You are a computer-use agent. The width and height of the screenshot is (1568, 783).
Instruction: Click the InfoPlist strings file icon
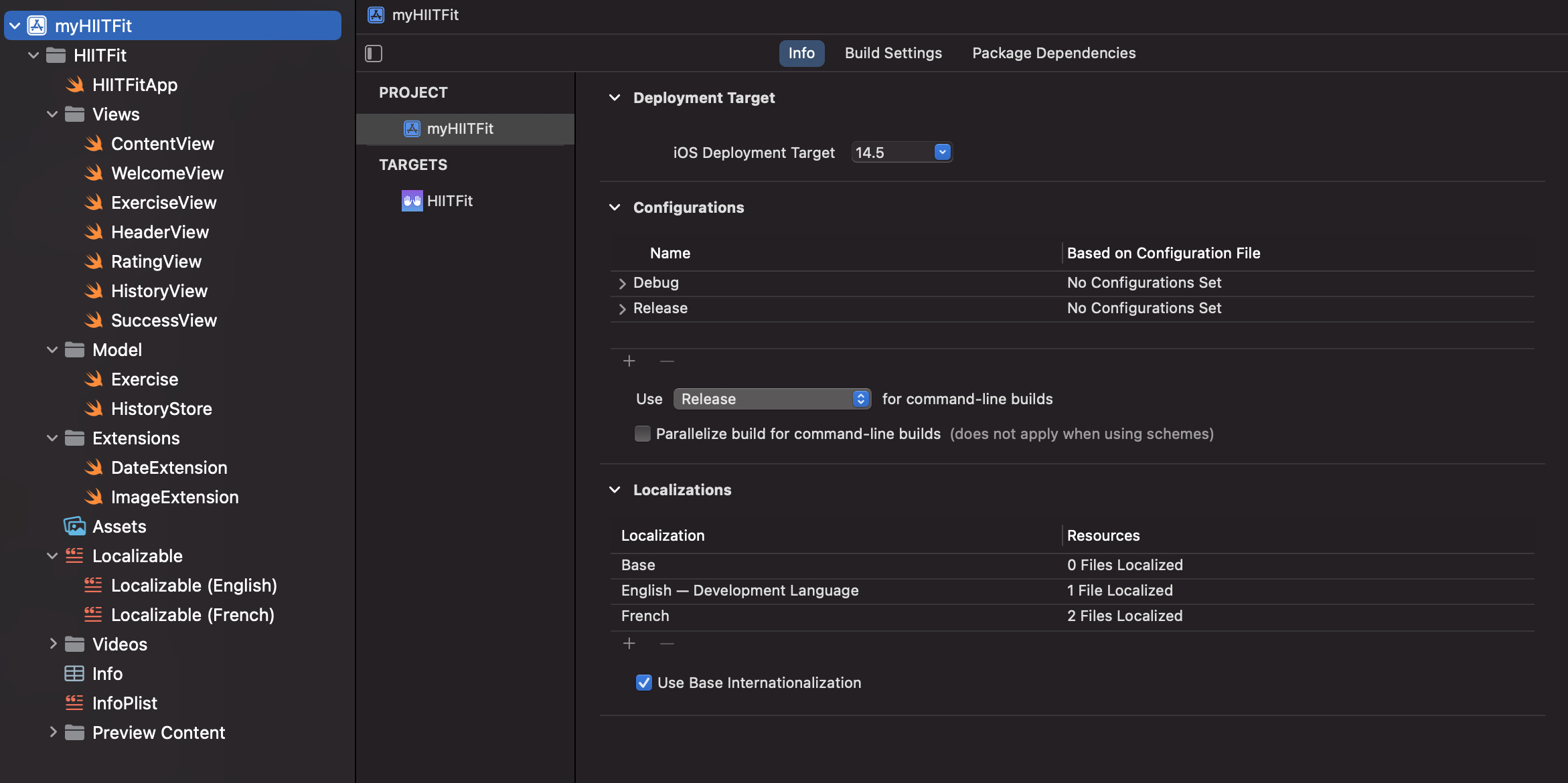(74, 703)
